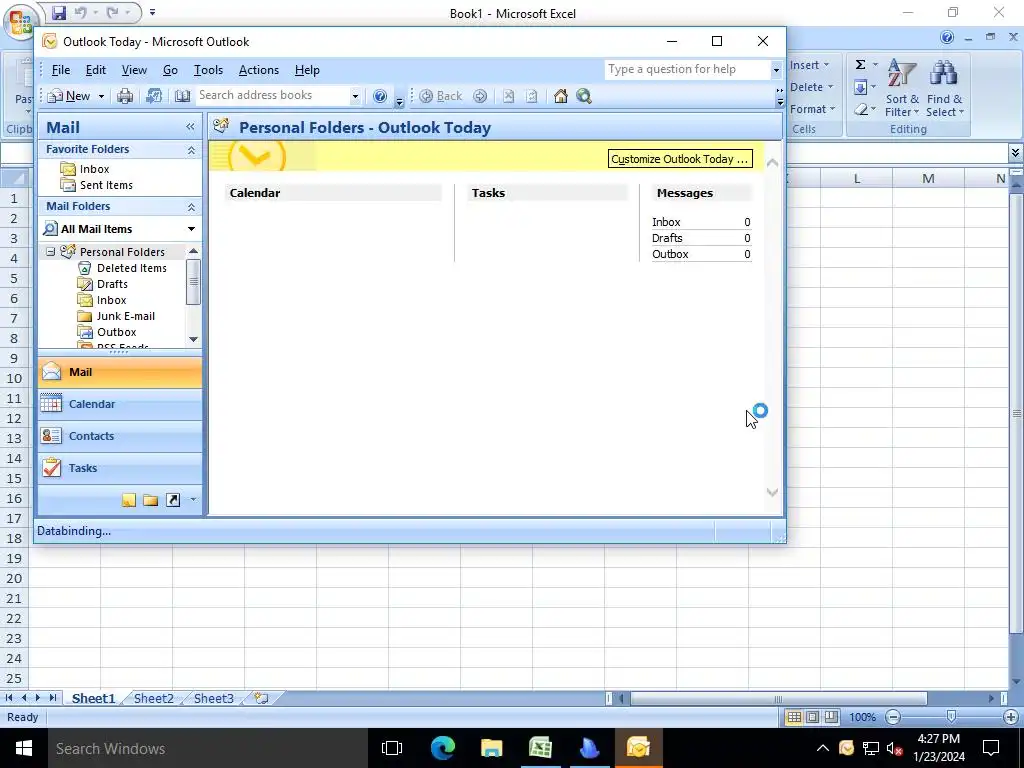Click Excel's Normal view icon in status bar
The height and width of the screenshot is (768, 1024).
pyautogui.click(x=794, y=717)
